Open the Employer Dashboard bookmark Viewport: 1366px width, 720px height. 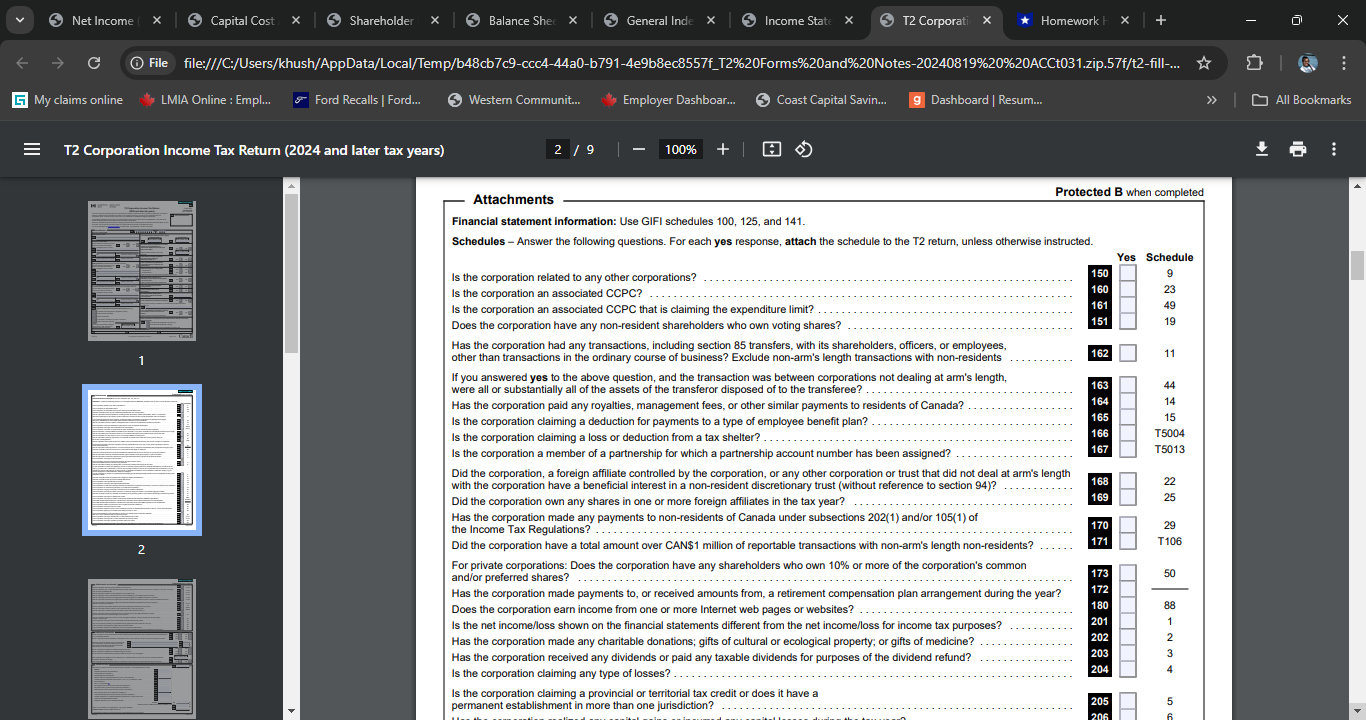[670, 100]
